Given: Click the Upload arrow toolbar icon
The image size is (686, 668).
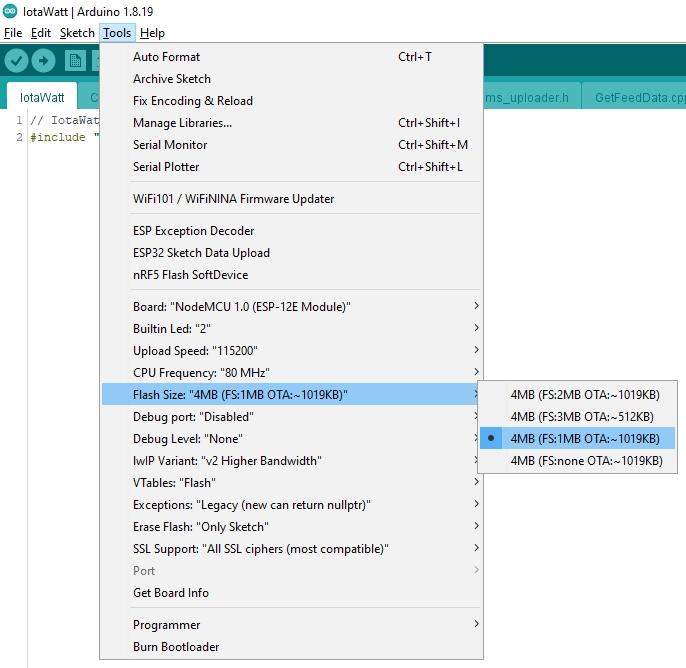Looking at the screenshot, I should (43, 60).
